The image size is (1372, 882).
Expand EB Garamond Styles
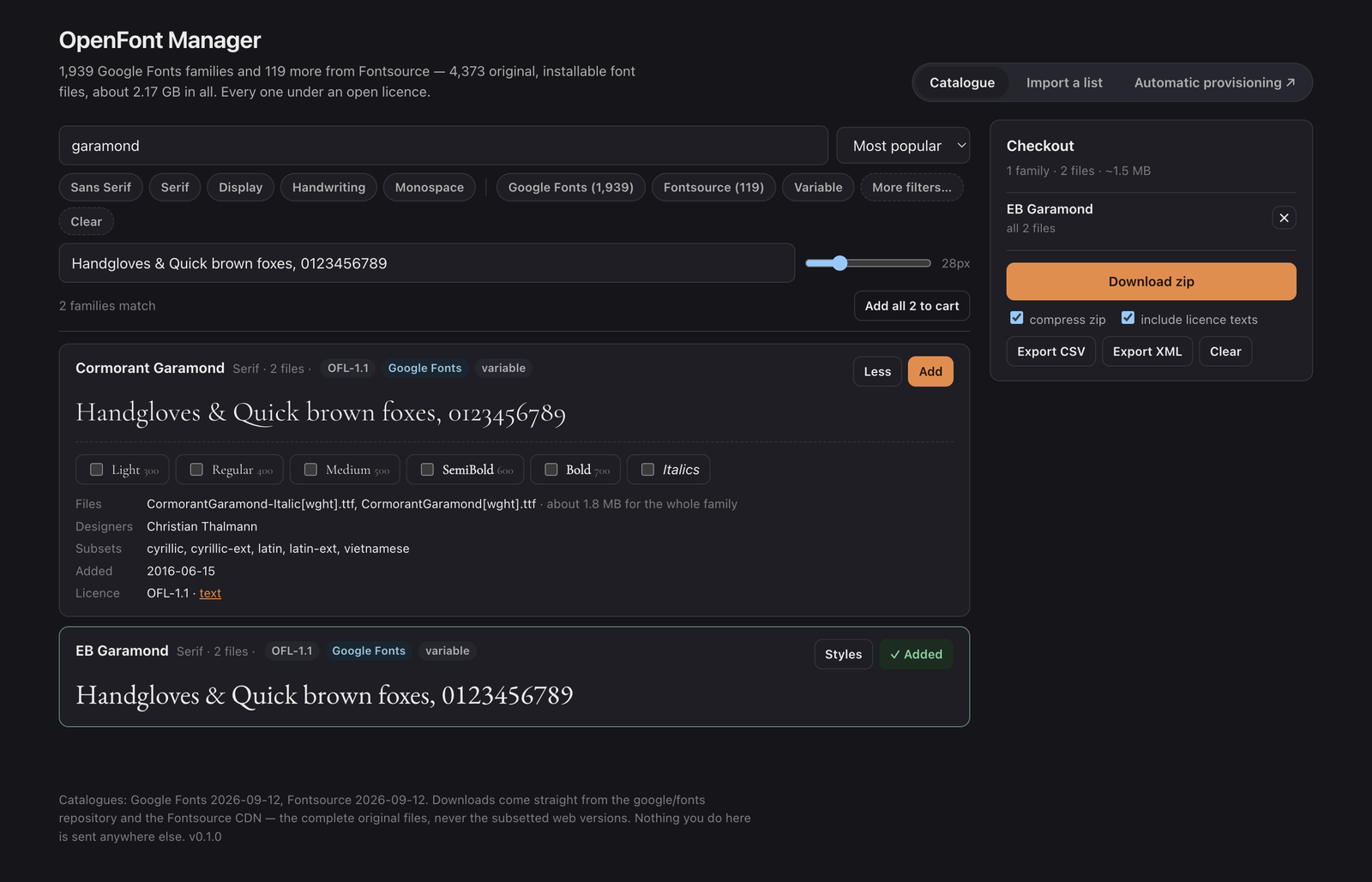coord(843,654)
